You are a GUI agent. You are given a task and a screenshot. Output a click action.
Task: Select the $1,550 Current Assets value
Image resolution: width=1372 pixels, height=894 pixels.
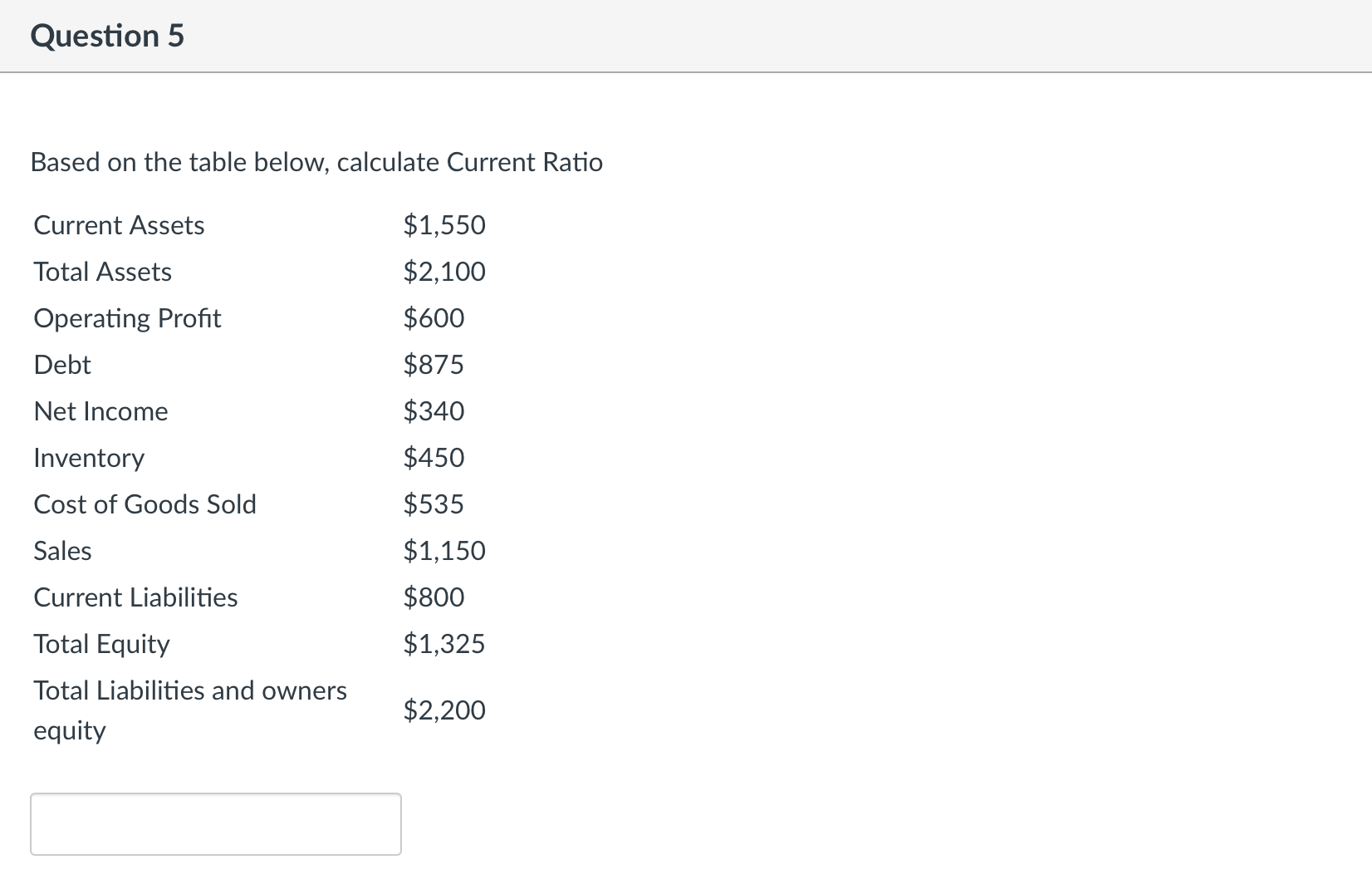444,224
